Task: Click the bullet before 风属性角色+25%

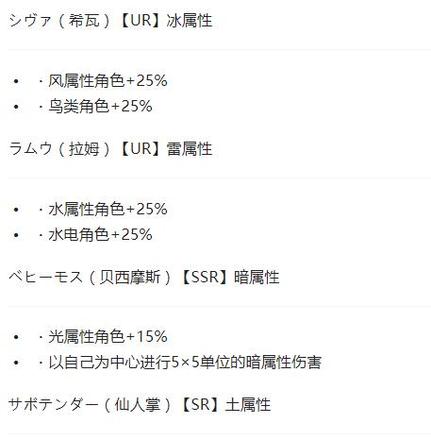Action: 16,81
